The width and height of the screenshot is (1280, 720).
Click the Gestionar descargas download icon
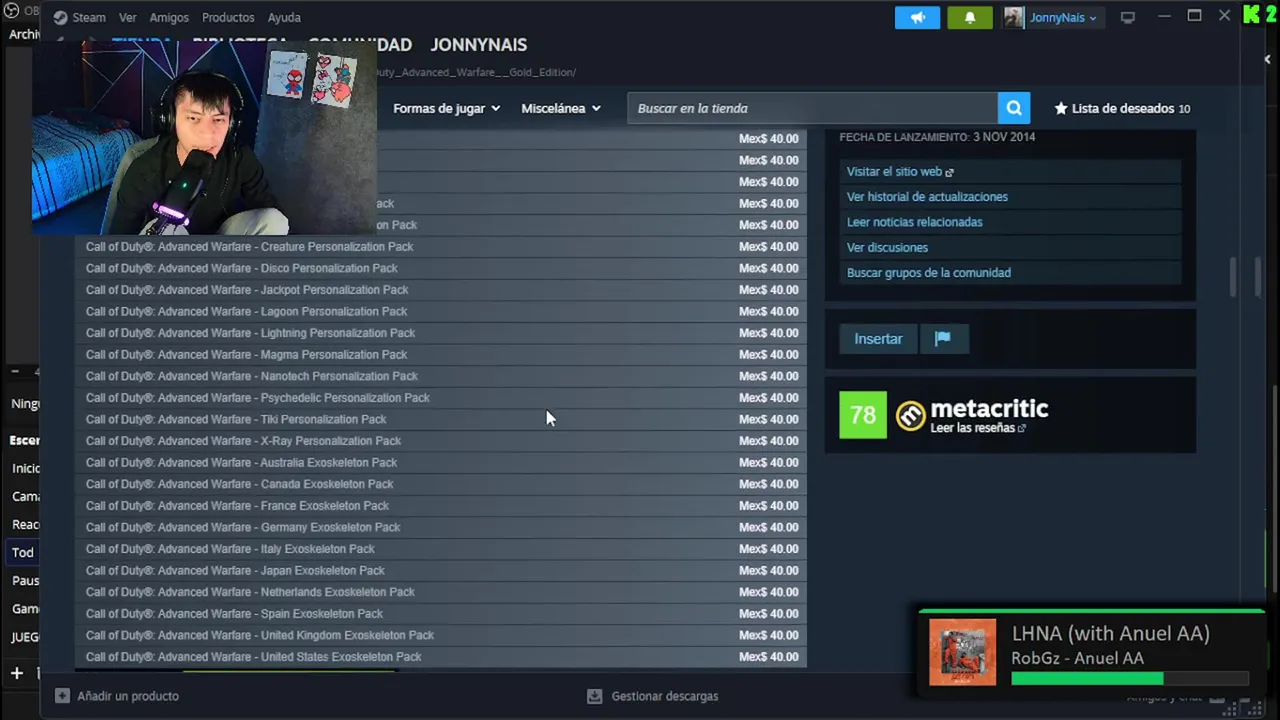pos(594,696)
